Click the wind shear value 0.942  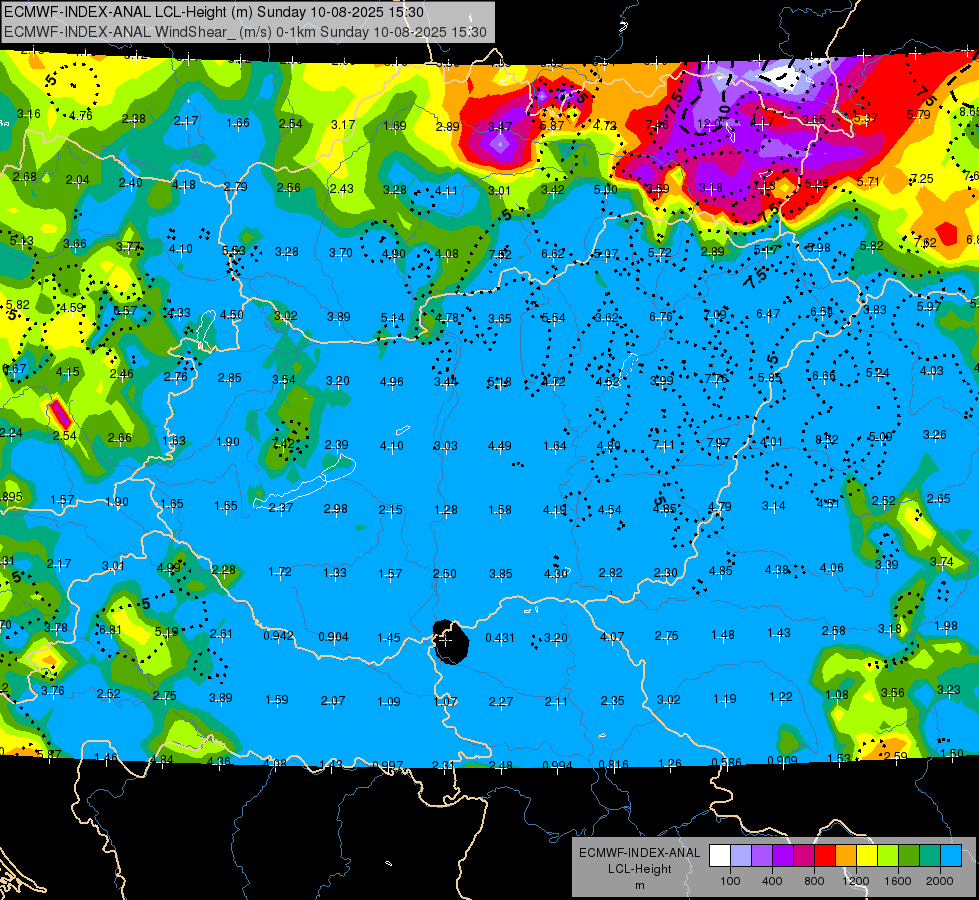point(278,636)
